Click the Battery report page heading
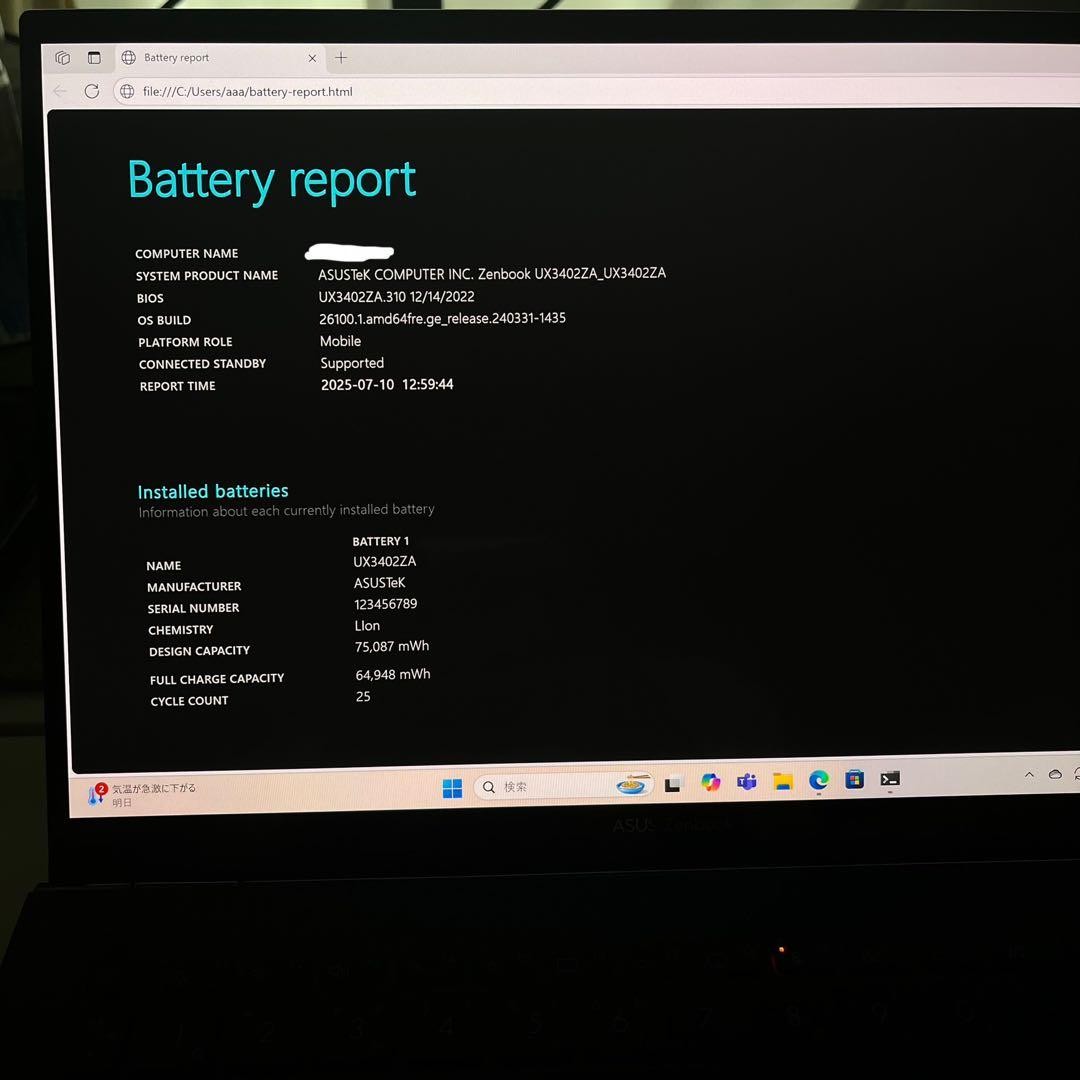Image resolution: width=1080 pixels, height=1080 pixels. (x=272, y=180)
